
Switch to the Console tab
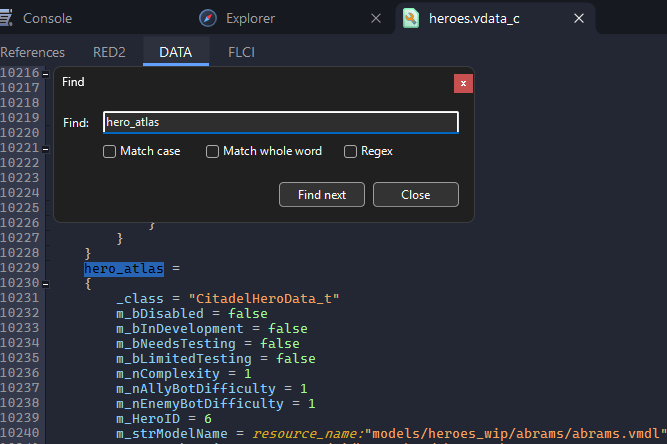coord(47,18)
